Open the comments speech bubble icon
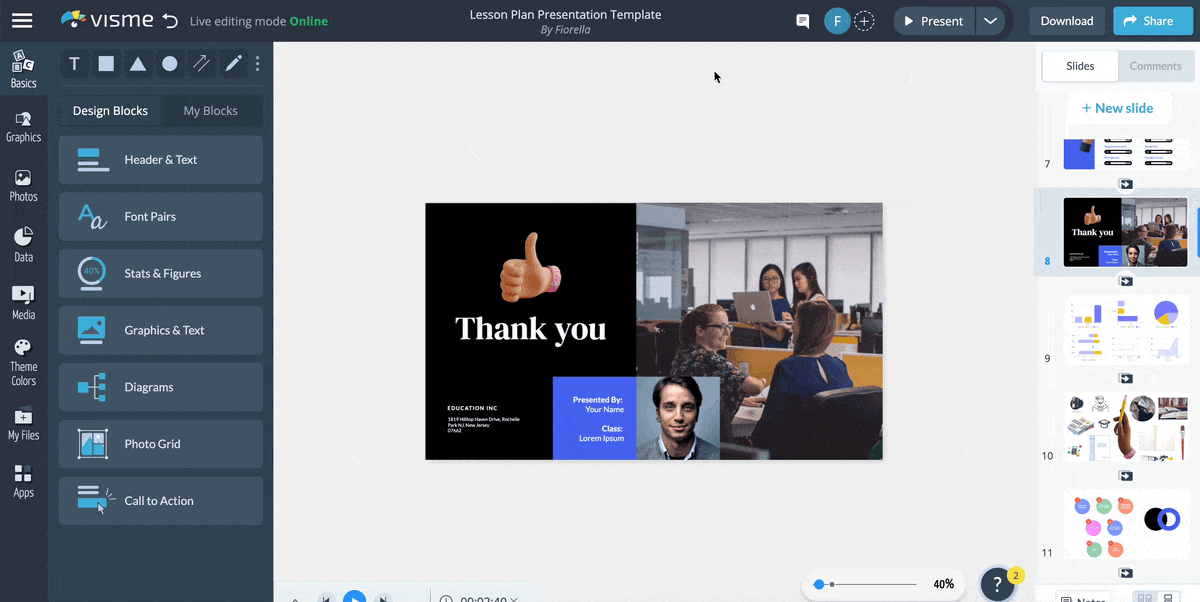The width and height of the screenshot is (1200, 602). tap(802, 21)
